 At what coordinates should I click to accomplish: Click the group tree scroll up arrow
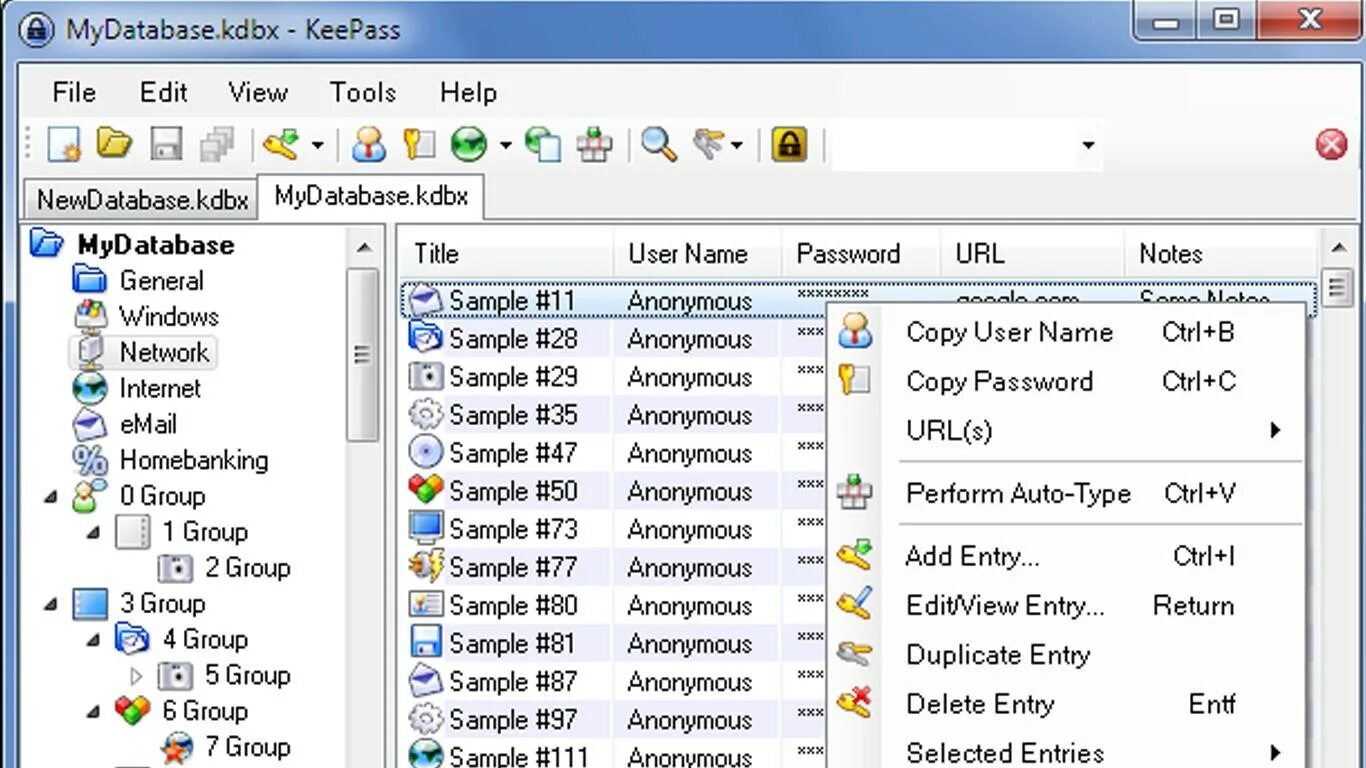pyautogui.click(x=363, y=247)
